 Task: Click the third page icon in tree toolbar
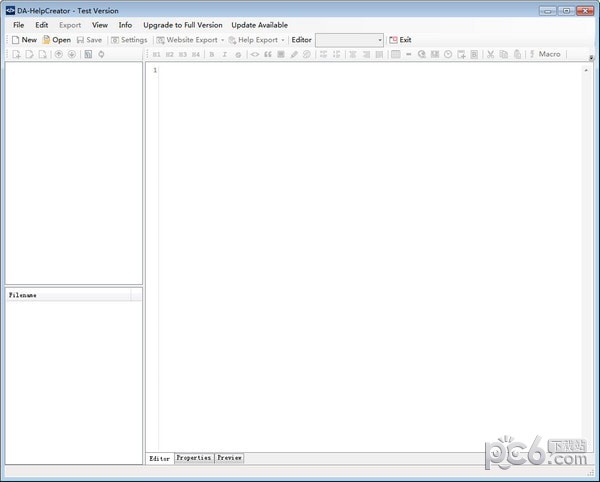[42, 54]
